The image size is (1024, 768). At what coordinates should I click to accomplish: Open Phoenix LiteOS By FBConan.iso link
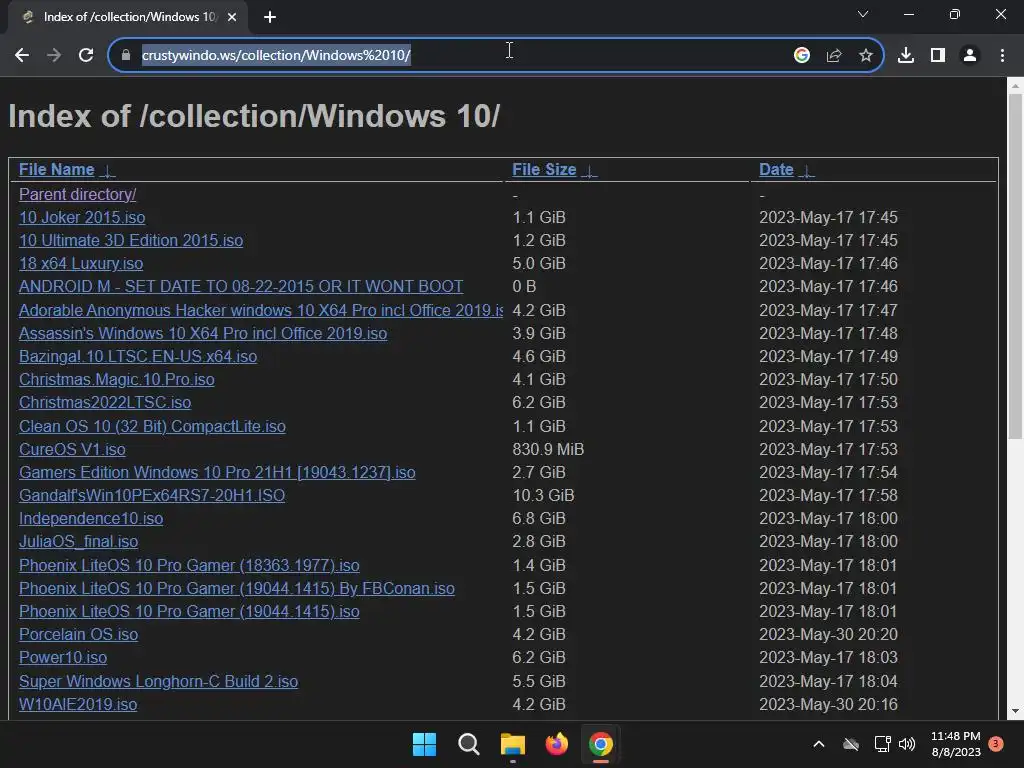click(x=236, y=588)
